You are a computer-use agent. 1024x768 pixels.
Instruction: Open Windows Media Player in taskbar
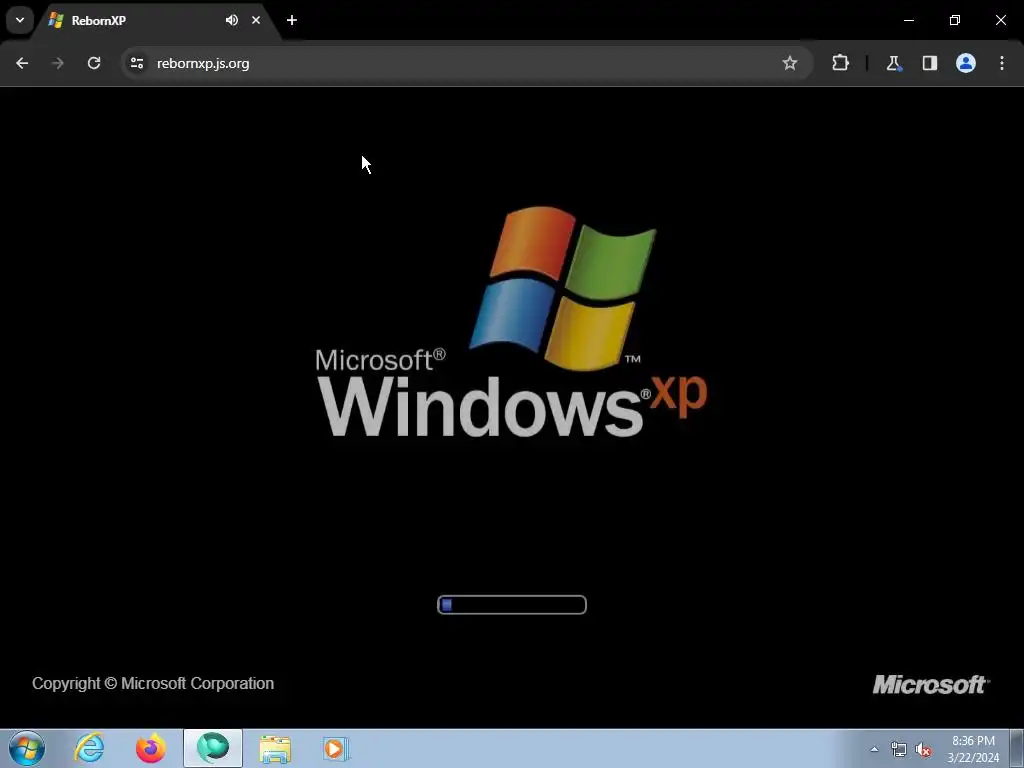click(x=336, y=748)
